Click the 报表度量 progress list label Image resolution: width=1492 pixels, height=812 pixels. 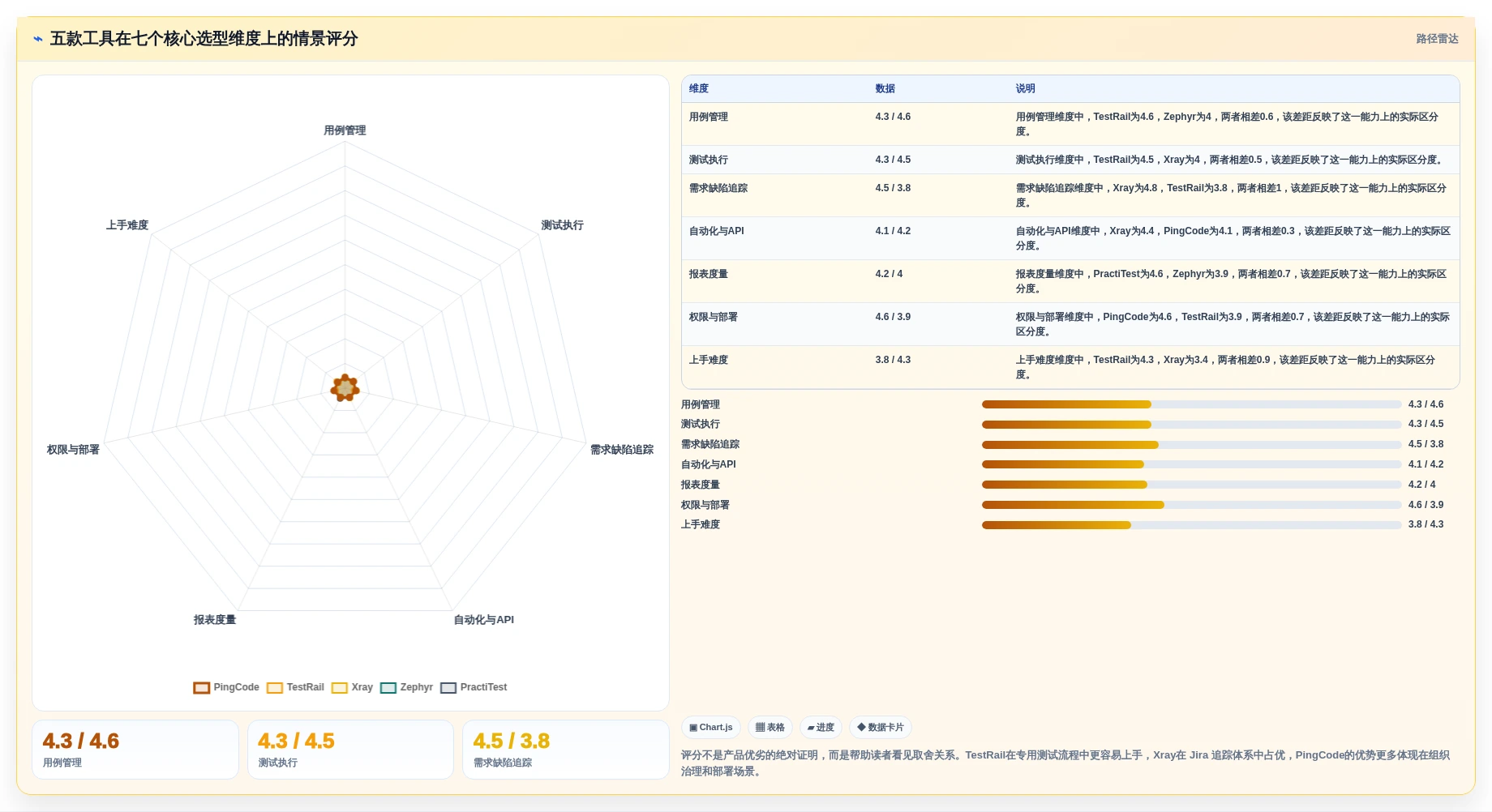(x=701, y=485)
